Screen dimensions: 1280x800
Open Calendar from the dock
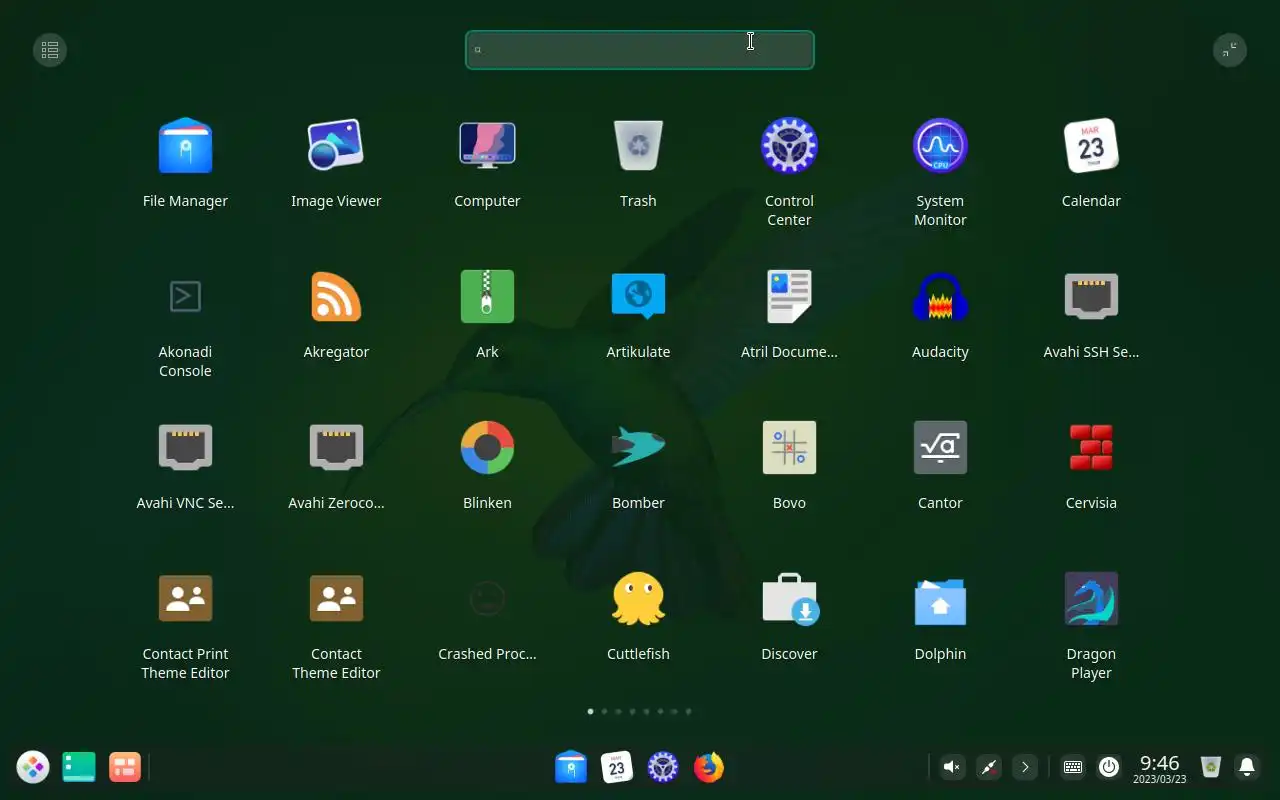[617, 767]
